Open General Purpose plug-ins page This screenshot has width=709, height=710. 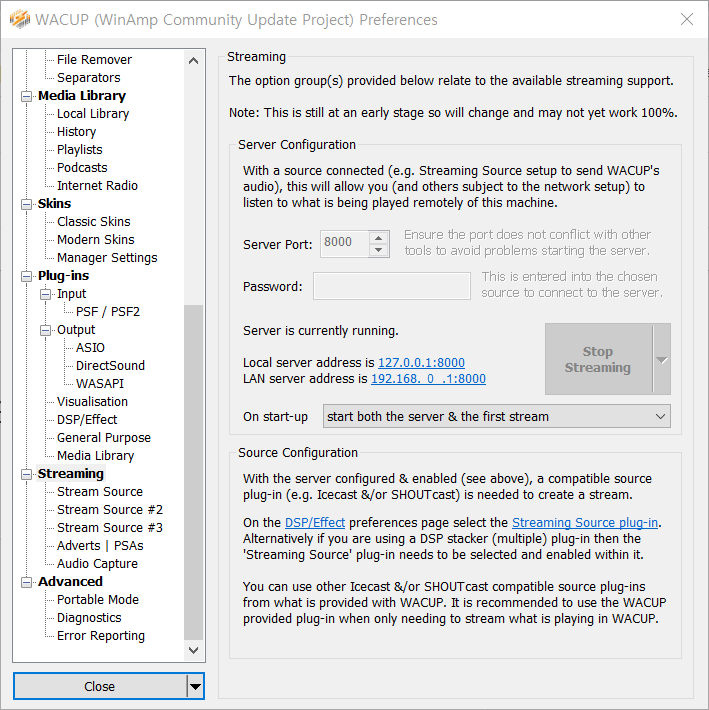[104, 438]
